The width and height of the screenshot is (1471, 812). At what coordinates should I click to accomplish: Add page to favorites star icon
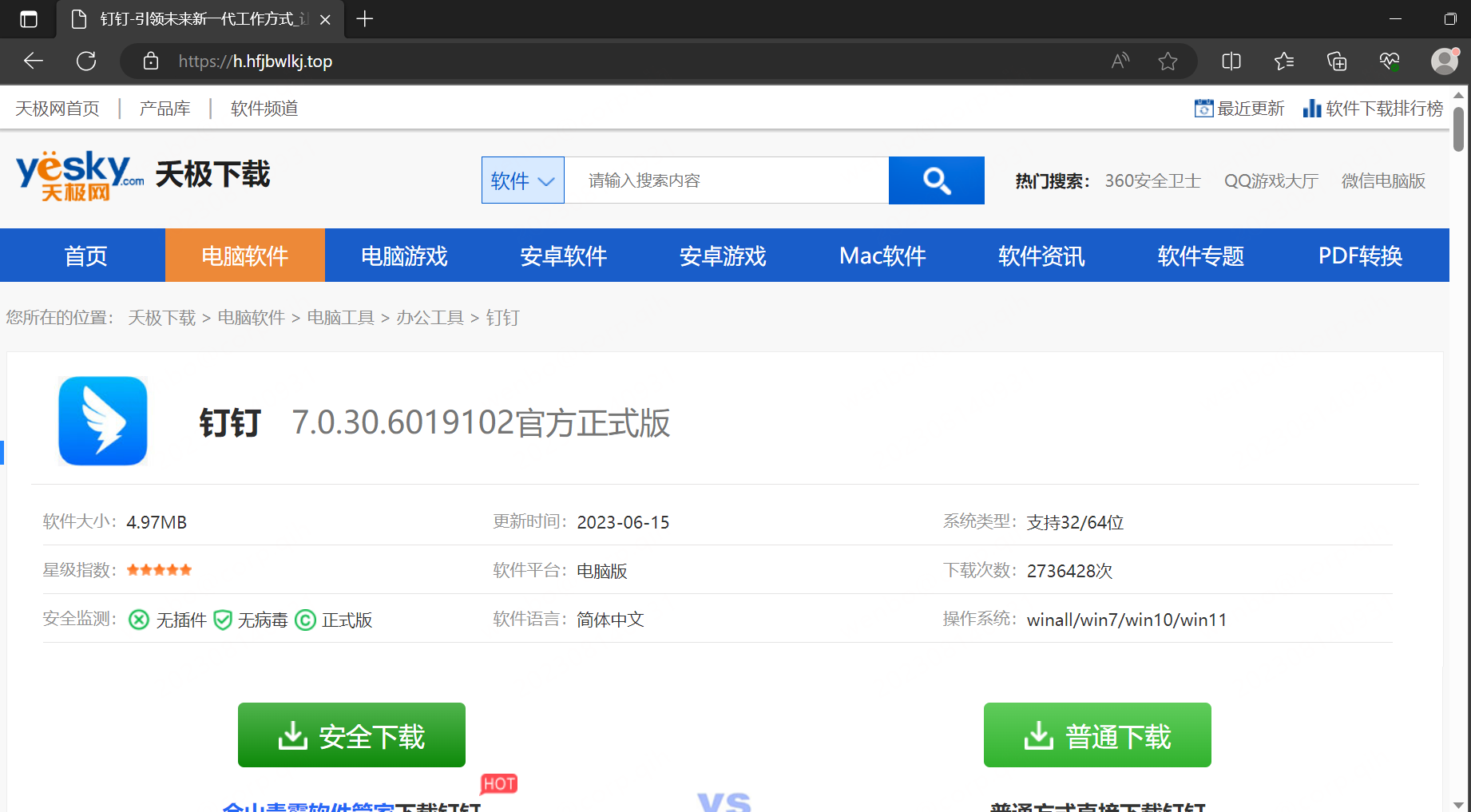tap(1168, 61)
